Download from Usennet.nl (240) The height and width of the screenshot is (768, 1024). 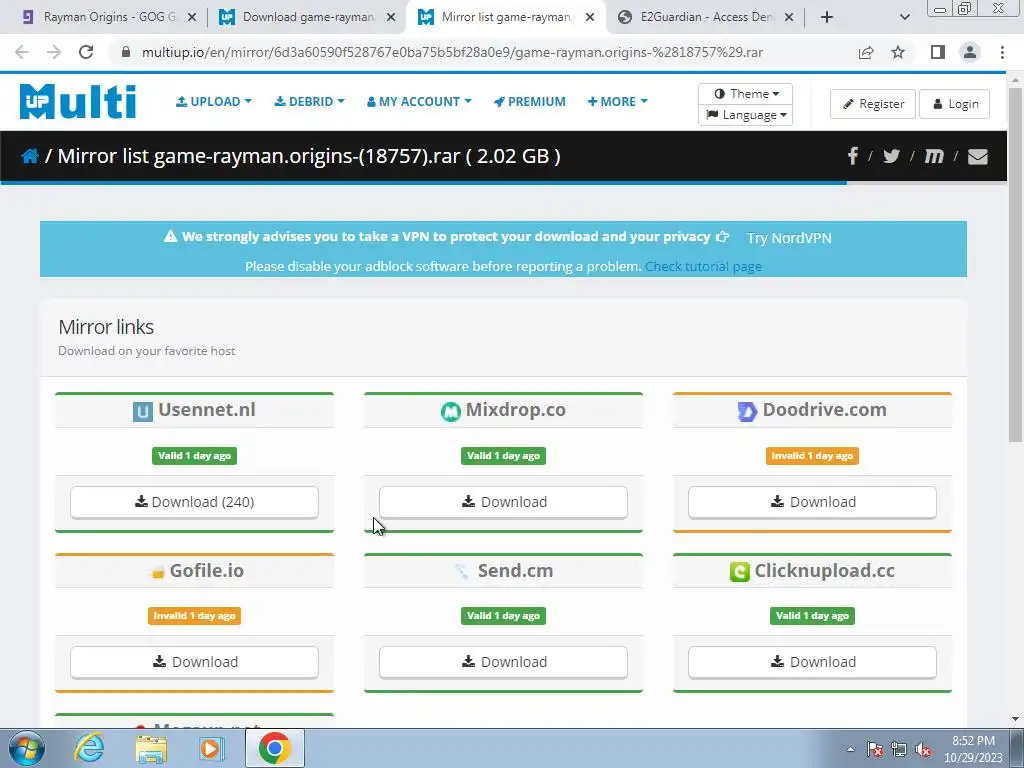195,502
